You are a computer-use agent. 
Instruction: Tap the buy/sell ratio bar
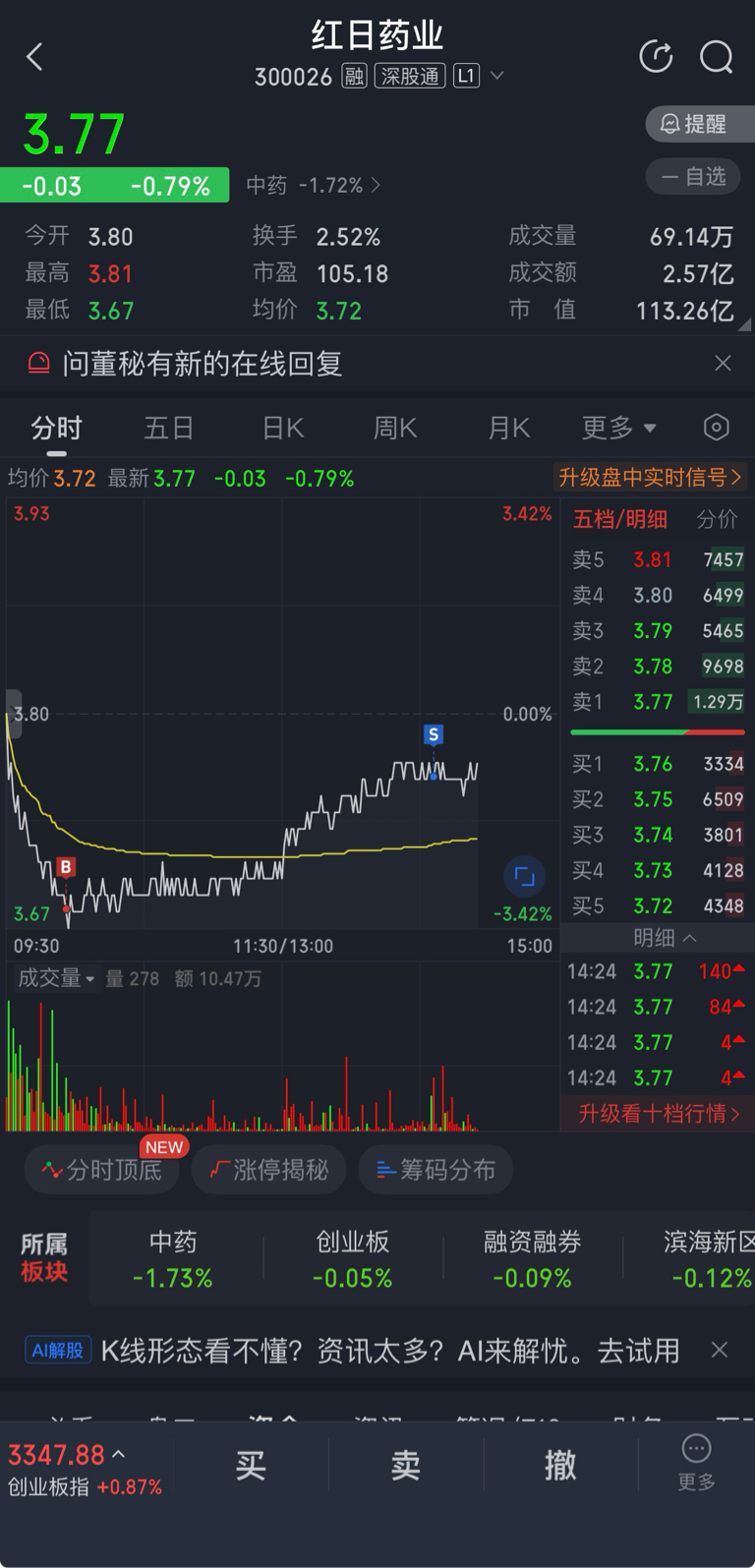click(658, 732)
